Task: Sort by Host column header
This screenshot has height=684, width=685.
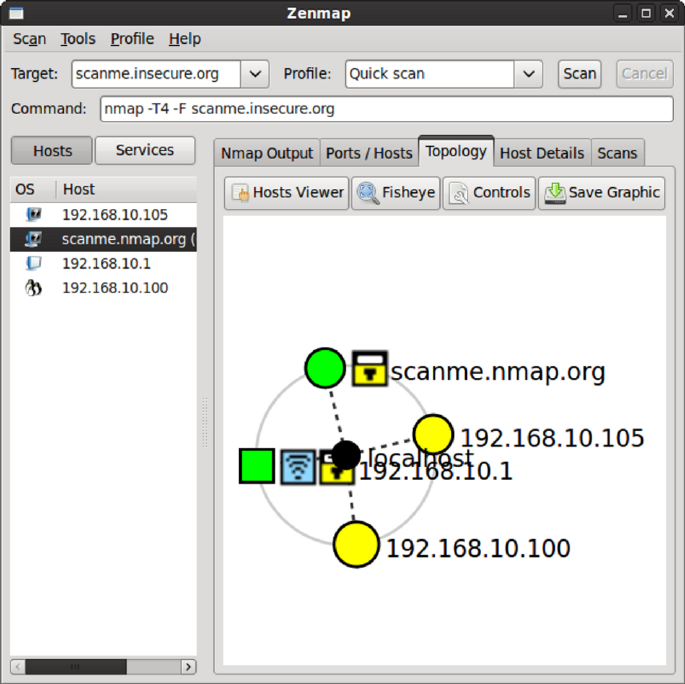Action: click(x=127, y=189)
